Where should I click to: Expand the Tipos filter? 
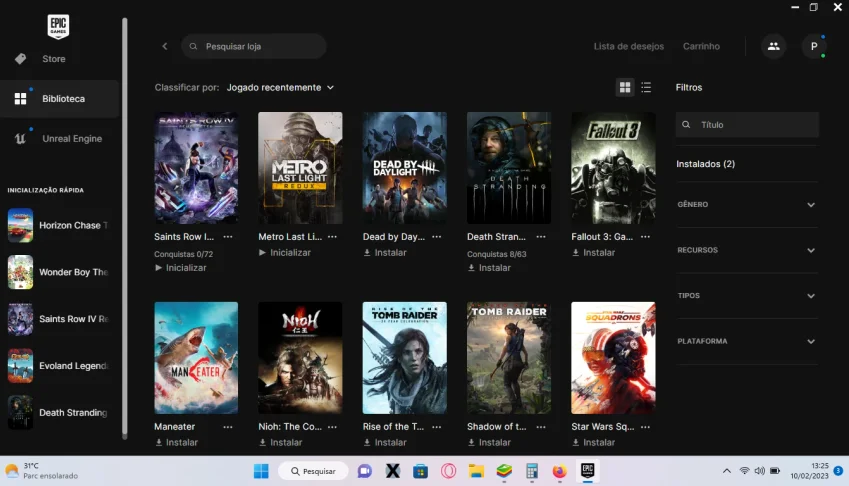point(747,295)
